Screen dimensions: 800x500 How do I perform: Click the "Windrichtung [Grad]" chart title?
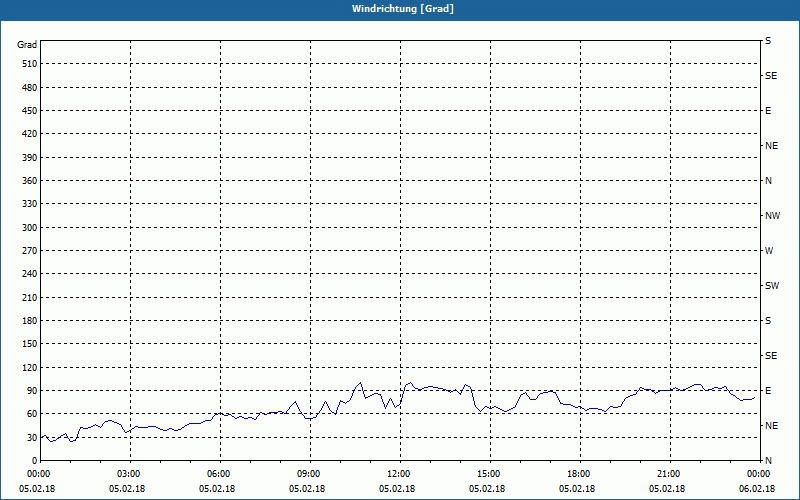coord(403,9)
